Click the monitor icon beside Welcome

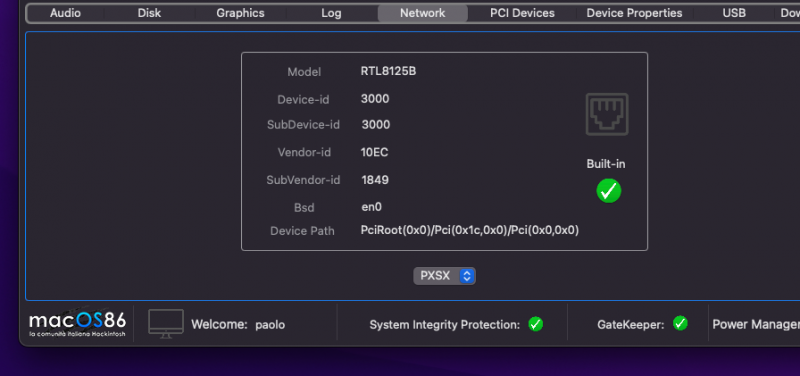click(166, 324)
